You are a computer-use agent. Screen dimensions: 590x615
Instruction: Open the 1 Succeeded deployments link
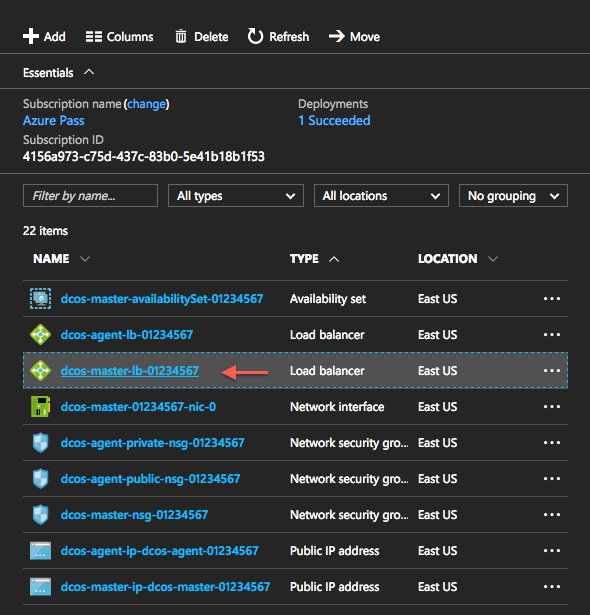[334, 120]
